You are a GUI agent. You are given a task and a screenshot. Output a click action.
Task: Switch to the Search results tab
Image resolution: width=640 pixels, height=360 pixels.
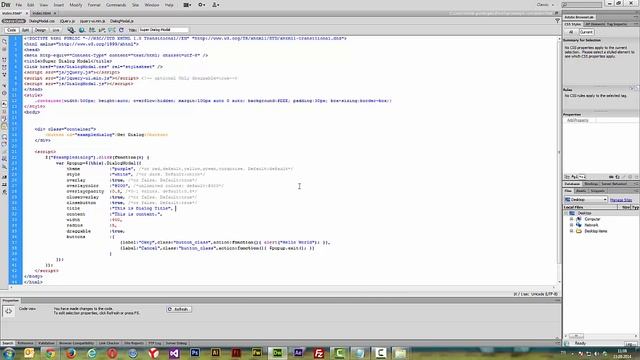tap(7, 343)
